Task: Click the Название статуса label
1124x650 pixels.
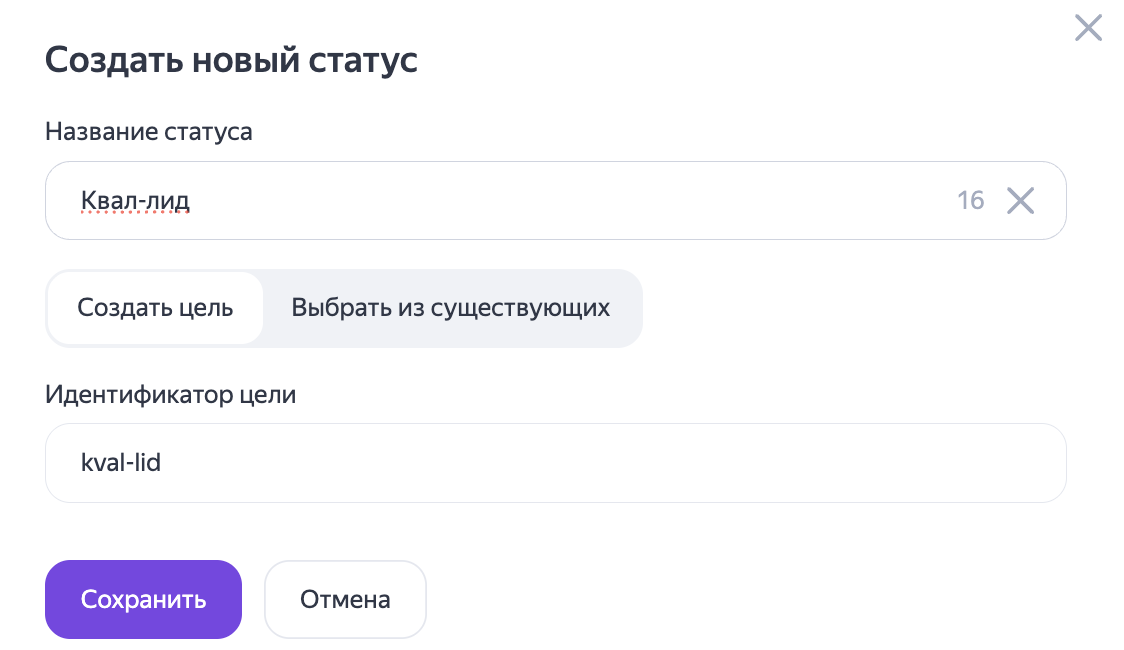Action: pyautogui.click(x=149, y=132)
